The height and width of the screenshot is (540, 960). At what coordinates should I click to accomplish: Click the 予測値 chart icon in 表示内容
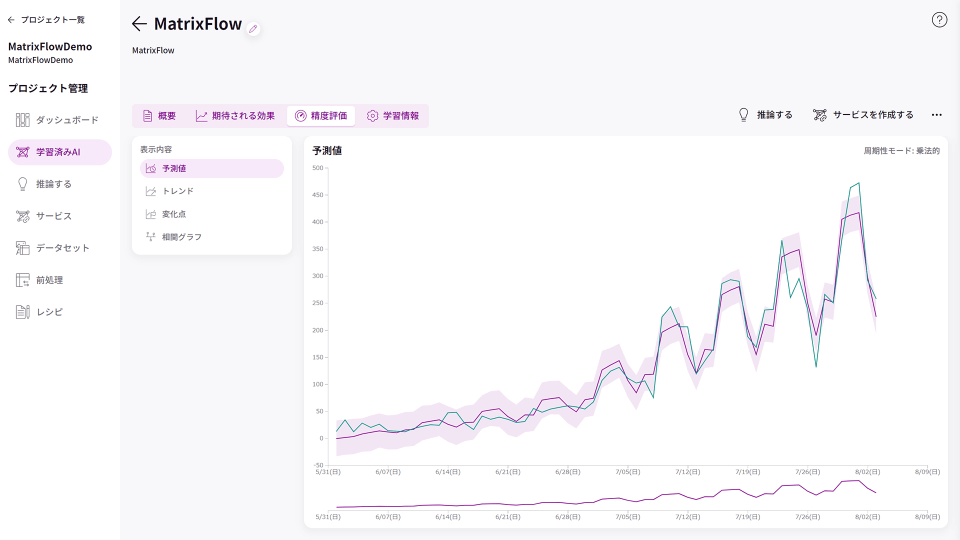(151, 168)
